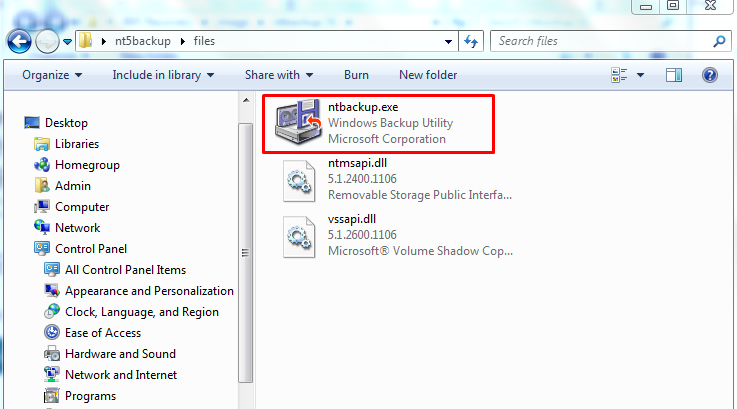
Task: Expand the change view options arrow
Action: (642, 75)
